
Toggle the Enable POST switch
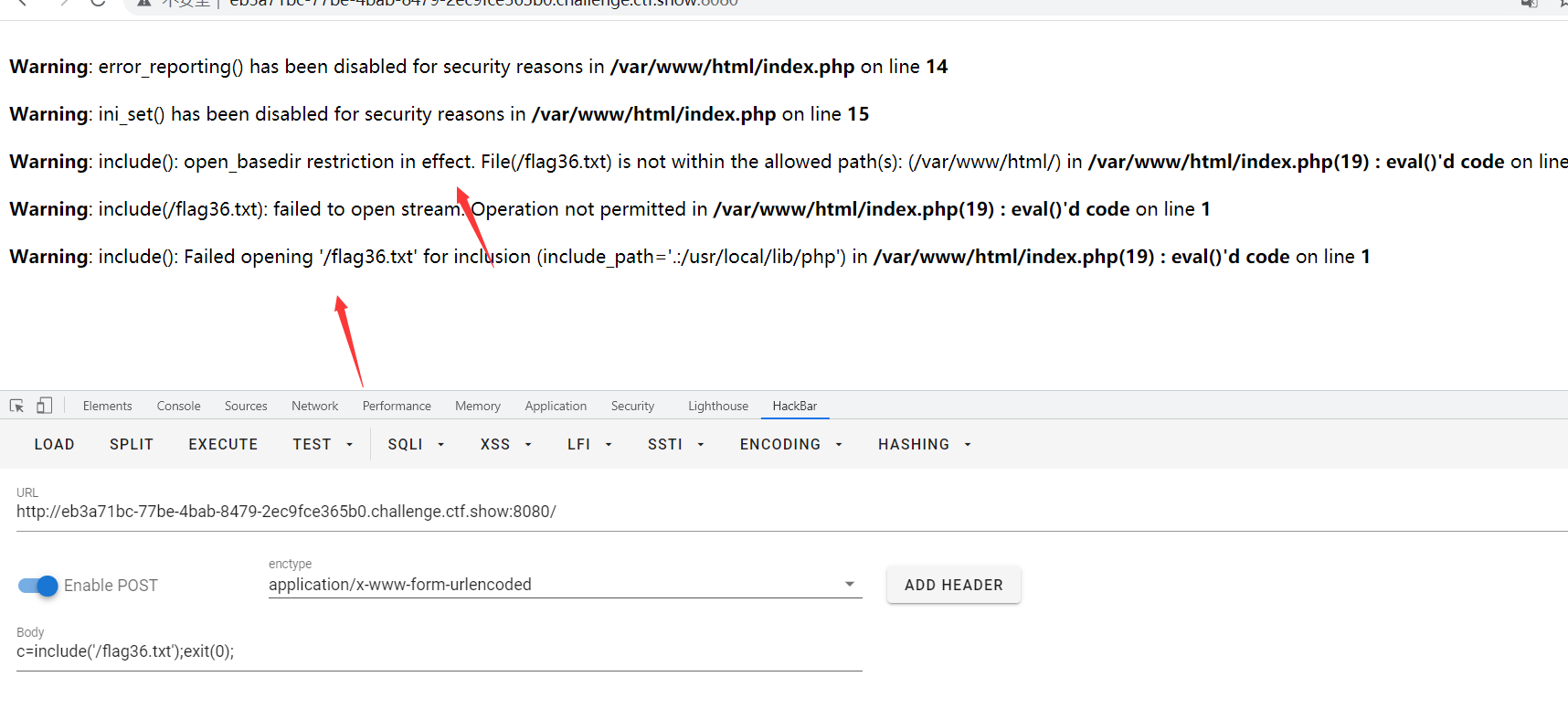38,586
